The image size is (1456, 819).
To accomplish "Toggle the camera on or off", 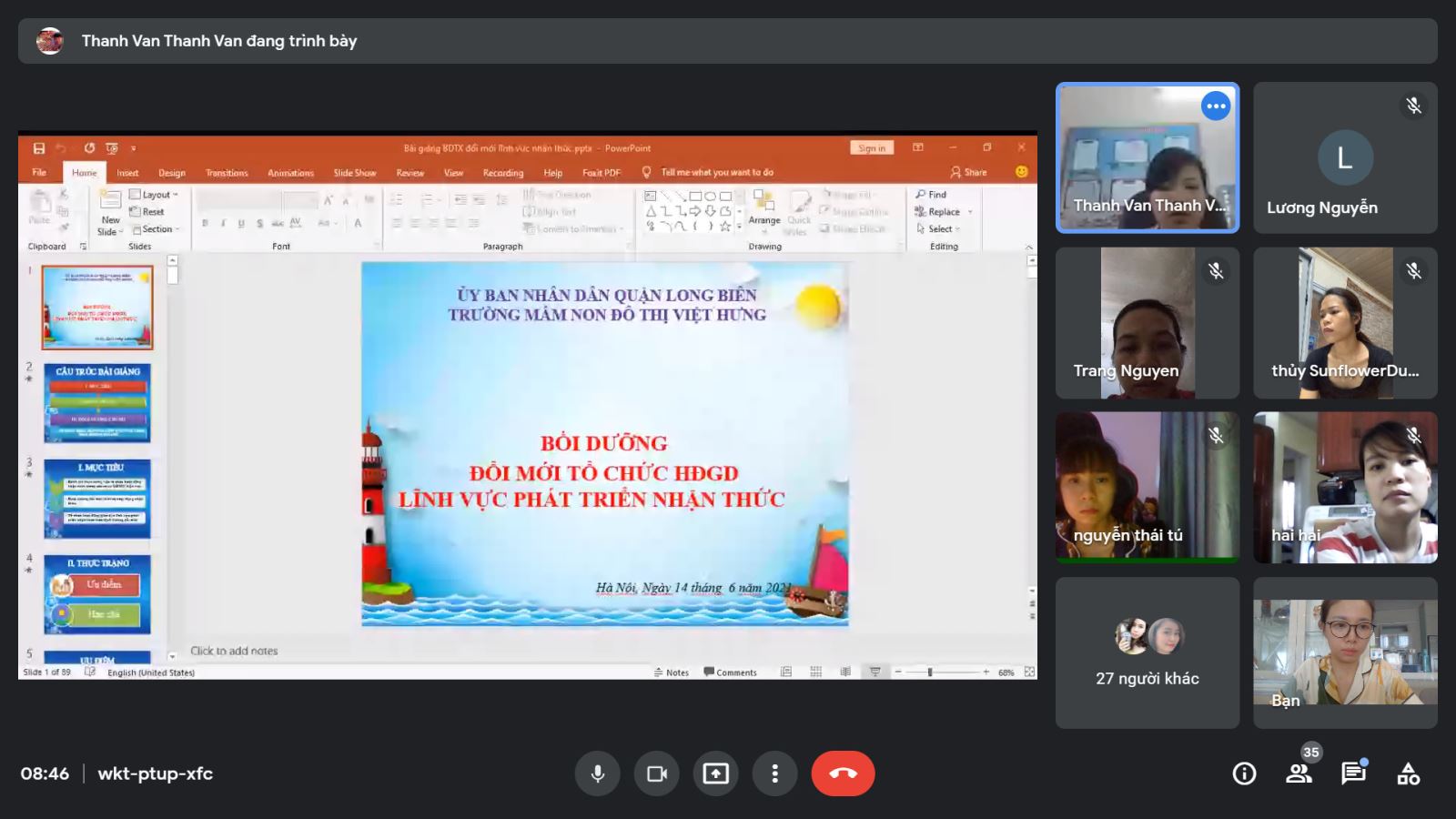I will pos(657,773).
